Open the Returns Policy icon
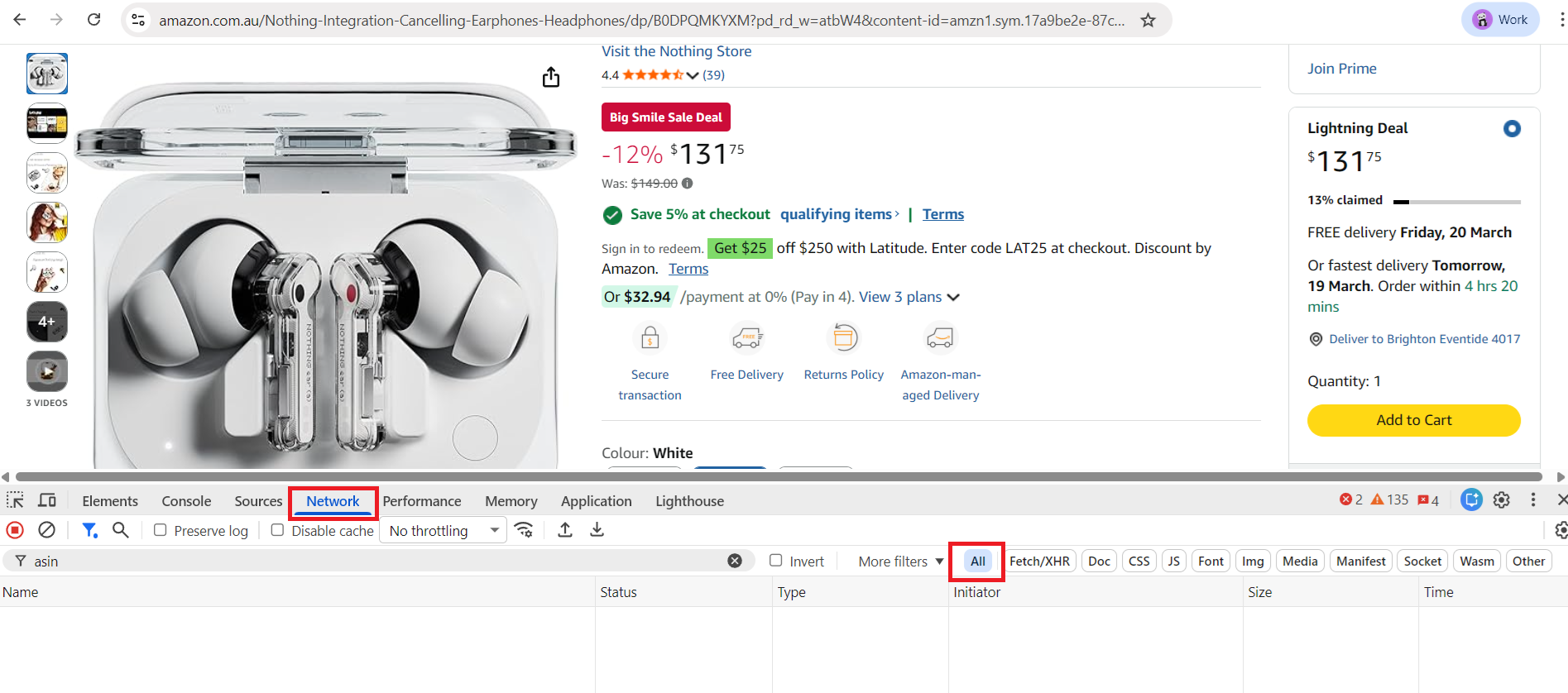This screenshot has height=693, width=1568. [x=843, y=338]
